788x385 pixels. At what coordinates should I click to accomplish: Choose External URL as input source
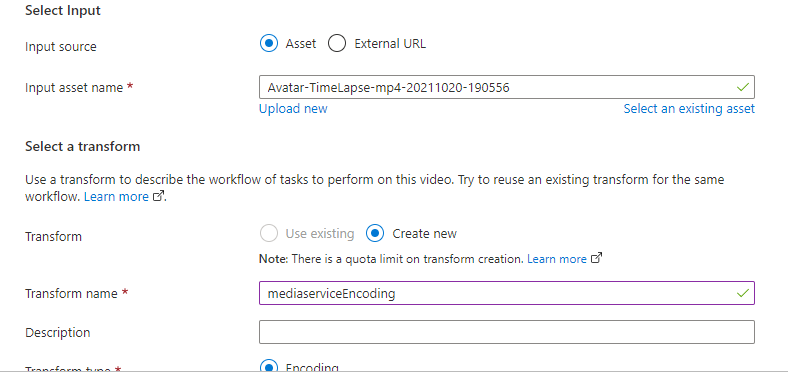coord(337,44)
